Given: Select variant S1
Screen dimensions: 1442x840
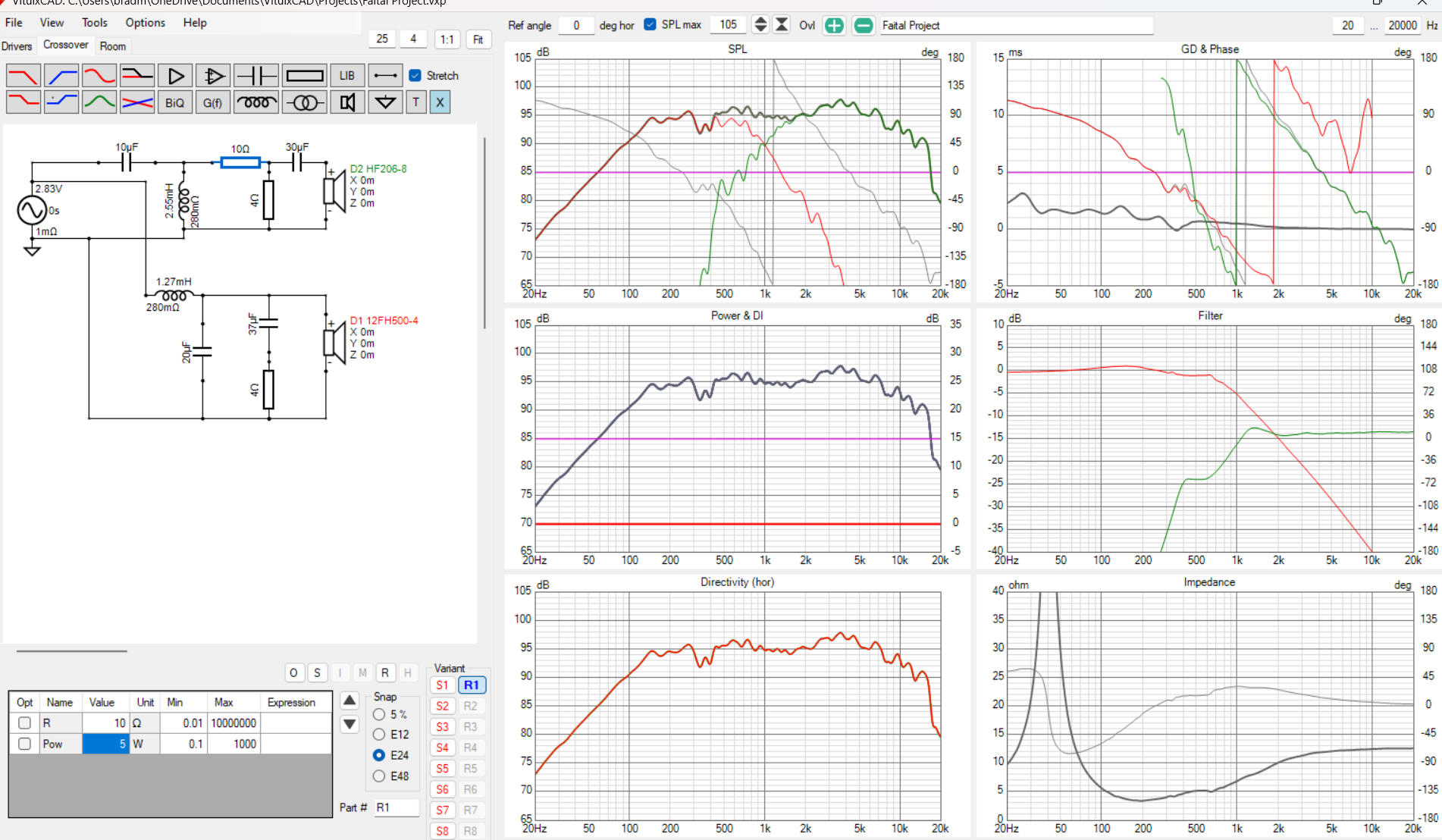Looking at the screenshot, I should [443, 685].
